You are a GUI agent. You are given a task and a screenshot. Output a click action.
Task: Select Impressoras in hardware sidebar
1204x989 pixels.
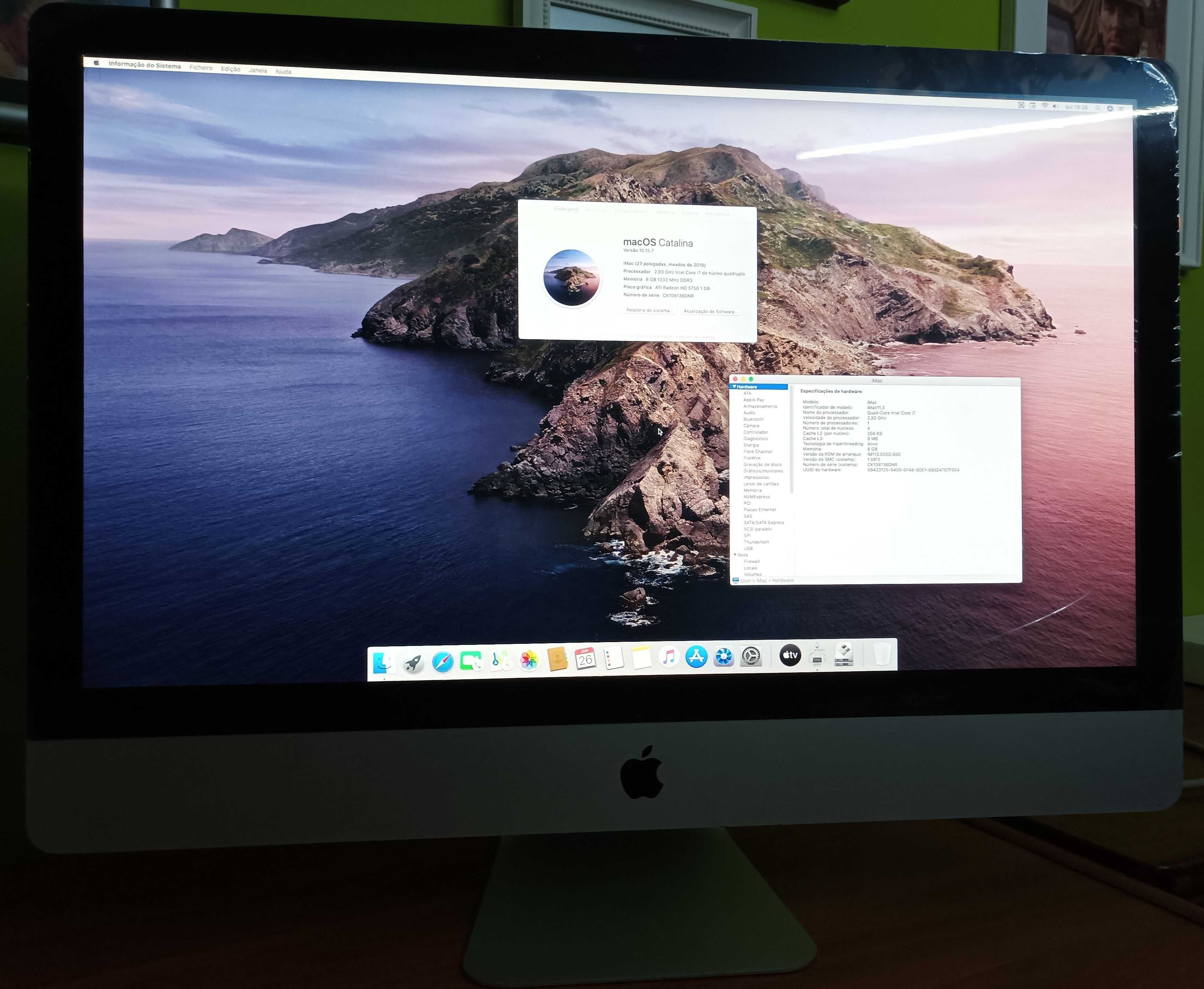[x=756, y=478]
